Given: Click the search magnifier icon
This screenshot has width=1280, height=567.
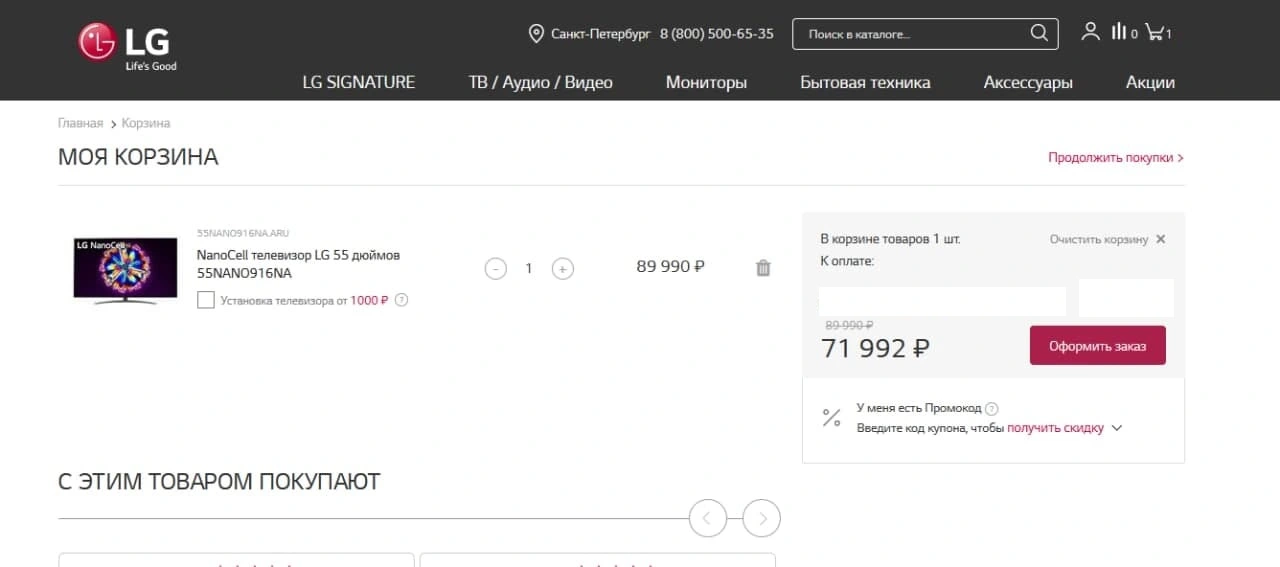Looking at the screenshot, I should (1039, 33).
